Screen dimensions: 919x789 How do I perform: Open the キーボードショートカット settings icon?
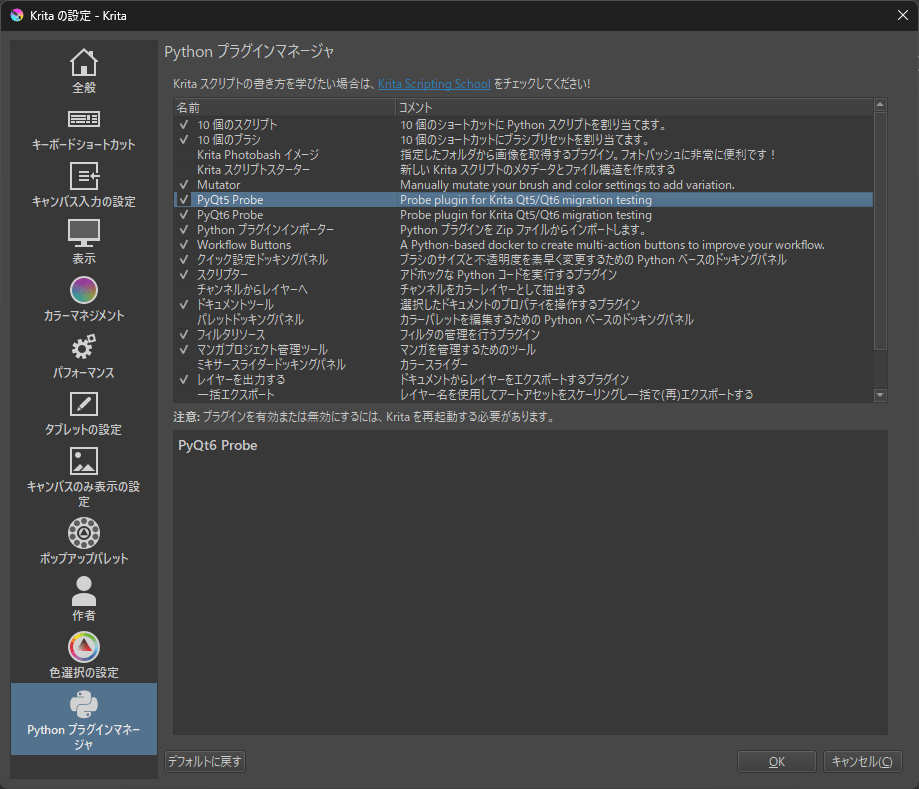[x=84, y=119]
